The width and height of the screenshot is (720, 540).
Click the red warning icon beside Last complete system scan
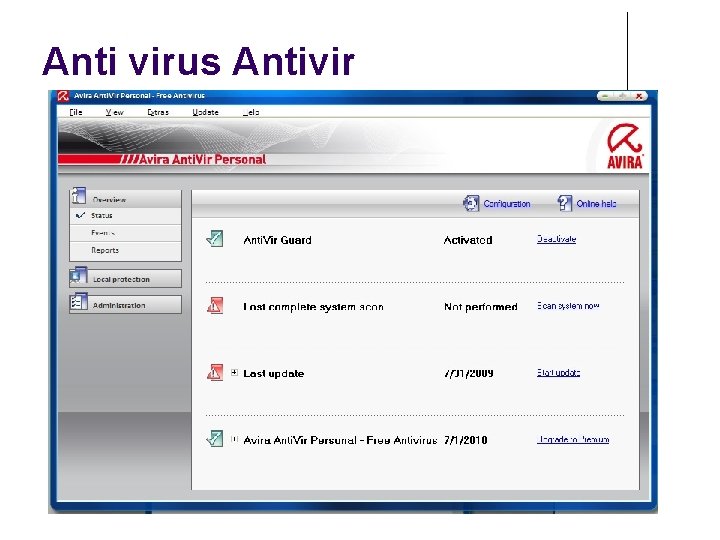point(215,305)
